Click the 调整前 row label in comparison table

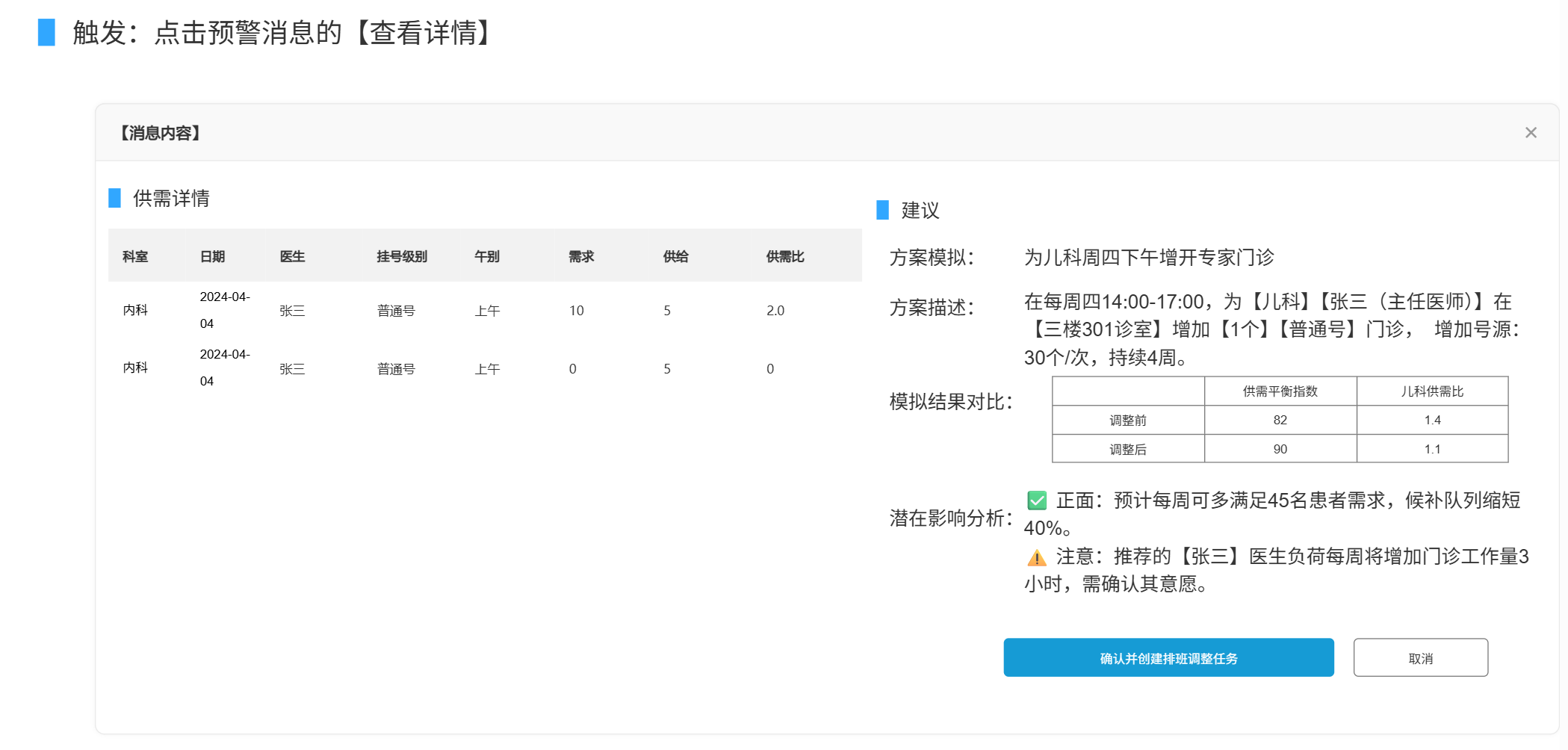(x=1127, y=421)
